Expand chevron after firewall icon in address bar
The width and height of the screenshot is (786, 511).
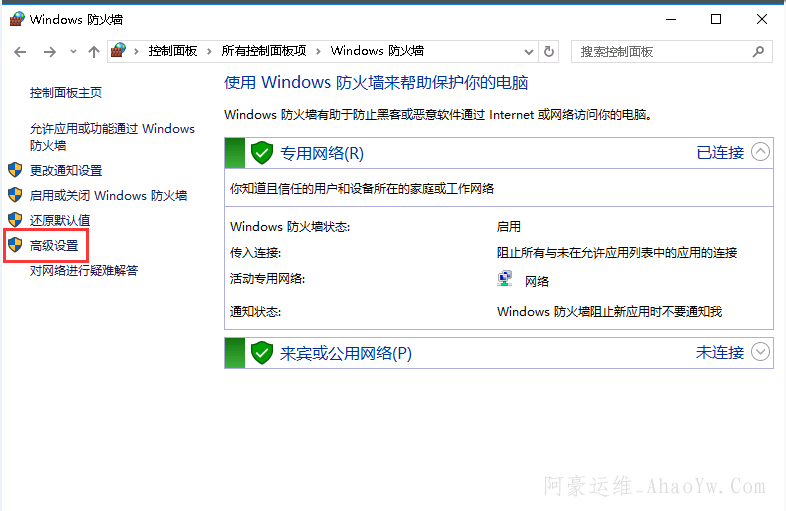[136, 52]
